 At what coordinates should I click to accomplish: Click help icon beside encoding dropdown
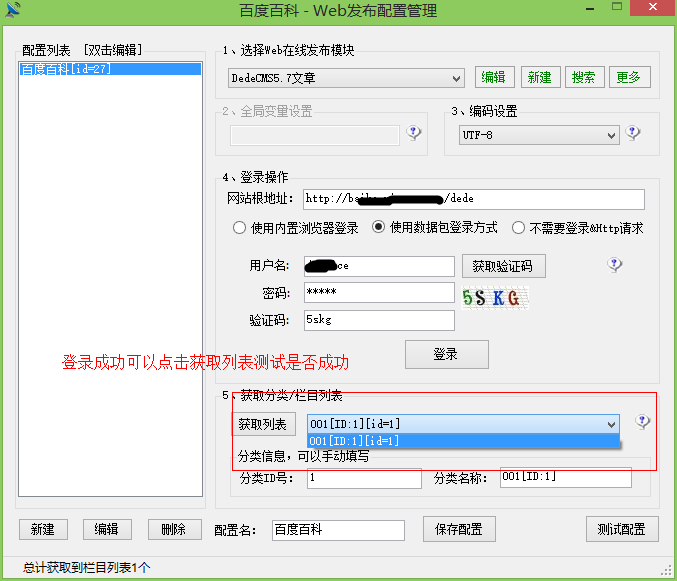pos(633,134)
